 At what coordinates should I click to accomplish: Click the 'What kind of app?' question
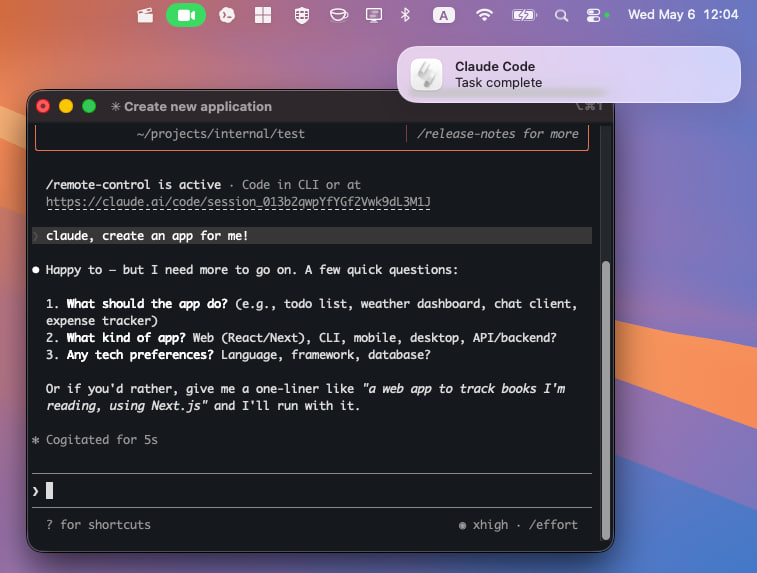126,337
